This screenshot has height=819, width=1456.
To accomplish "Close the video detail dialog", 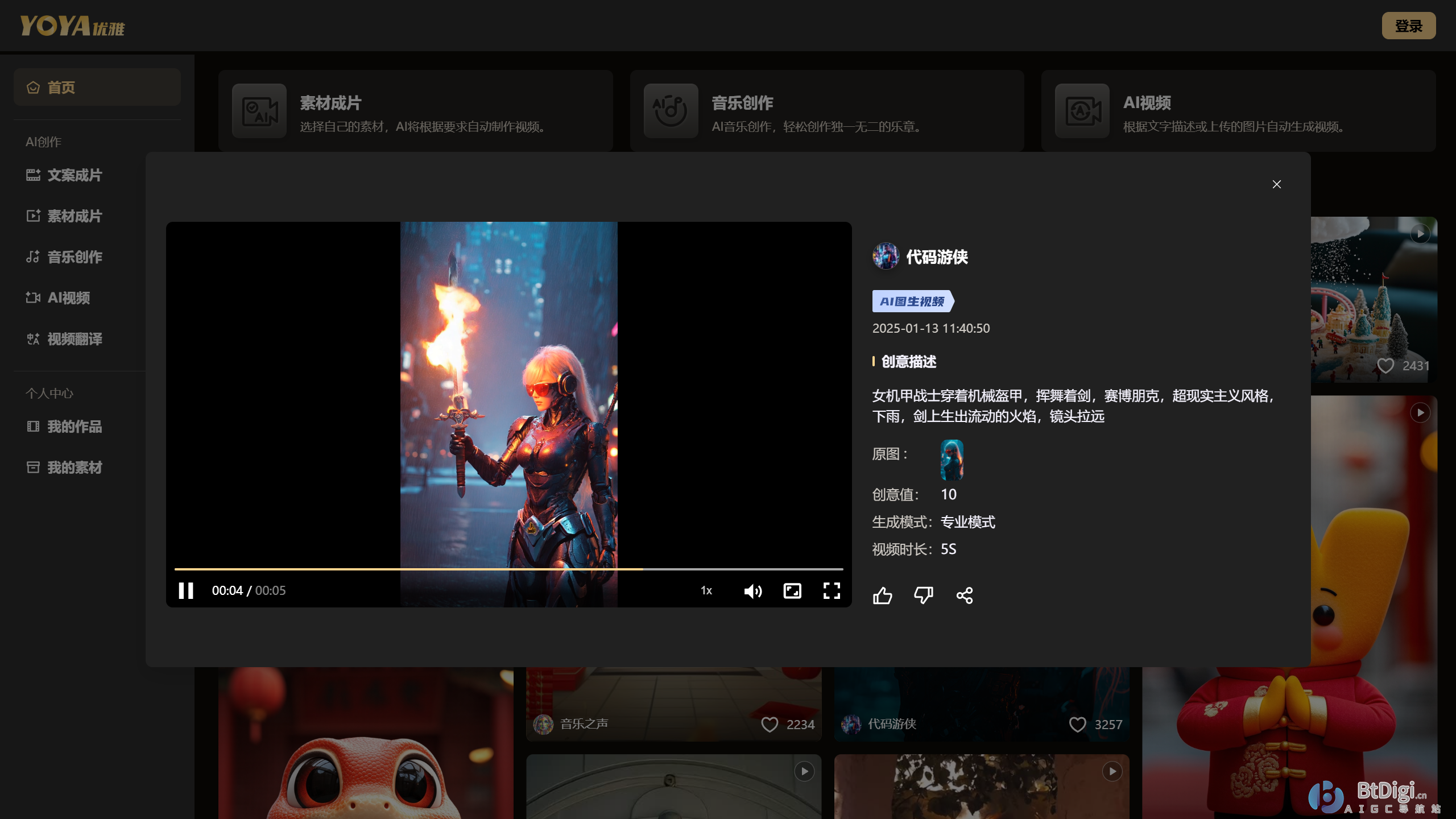I will pos(1277,184).
